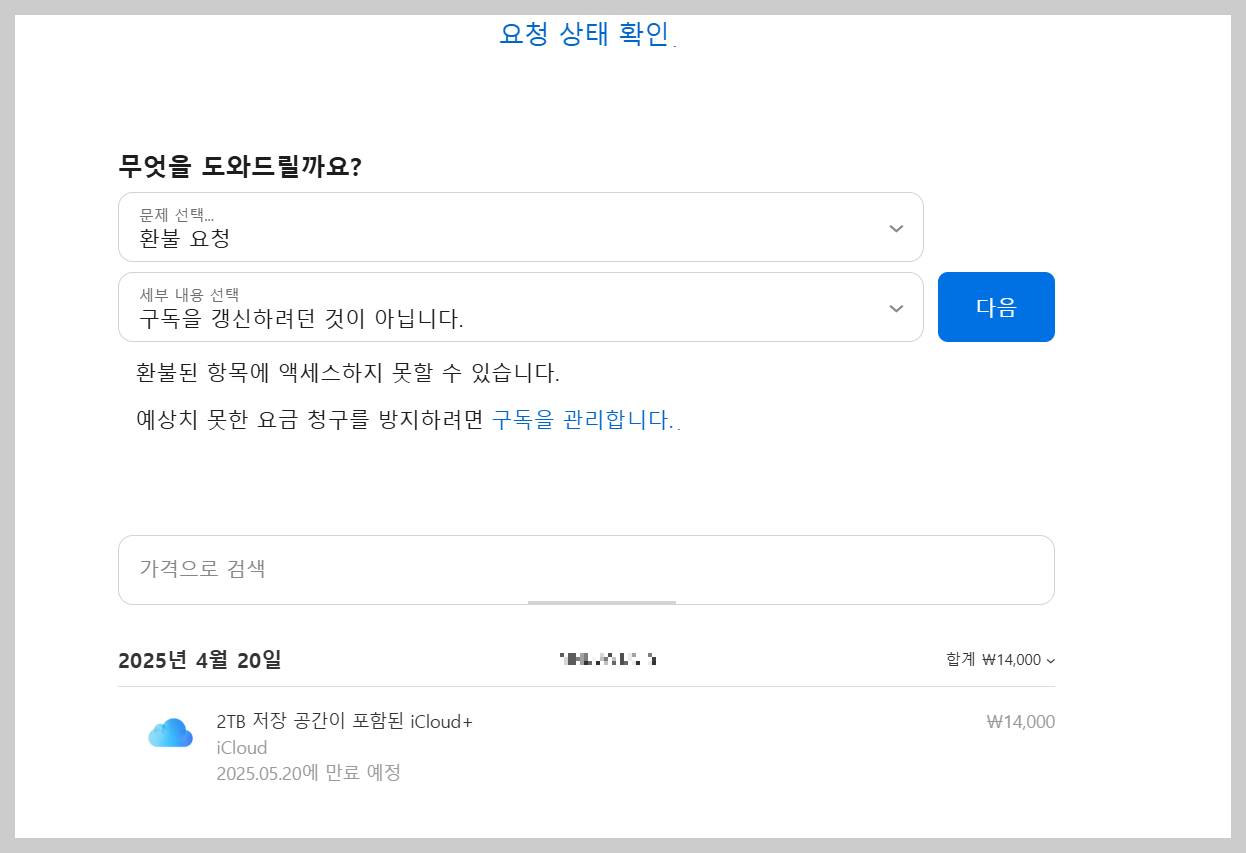The height and width of the screenshot is (853, 1246).
Task: Click the ₩14,000 price on iCloud+ row
Action: [x=1020, y=722]
